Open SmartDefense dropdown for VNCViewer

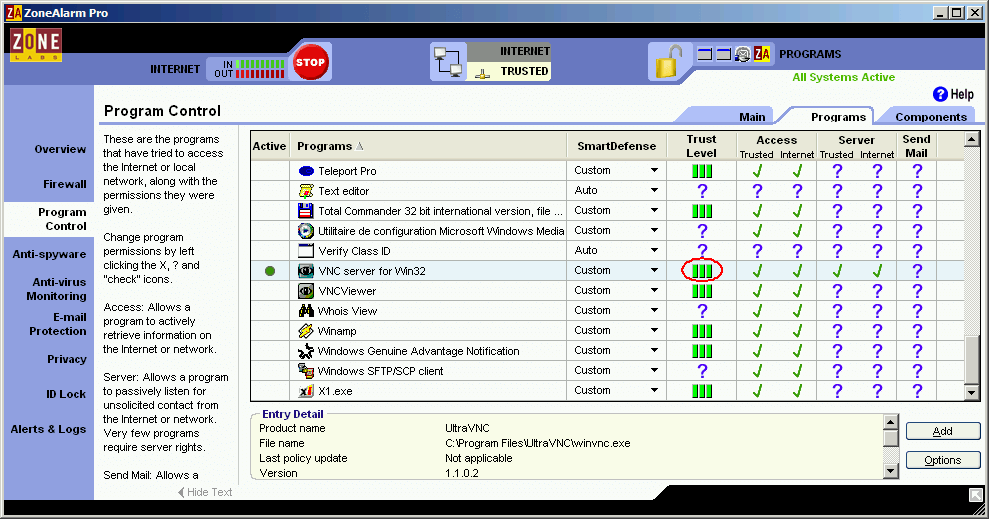(x=654, y=291)
